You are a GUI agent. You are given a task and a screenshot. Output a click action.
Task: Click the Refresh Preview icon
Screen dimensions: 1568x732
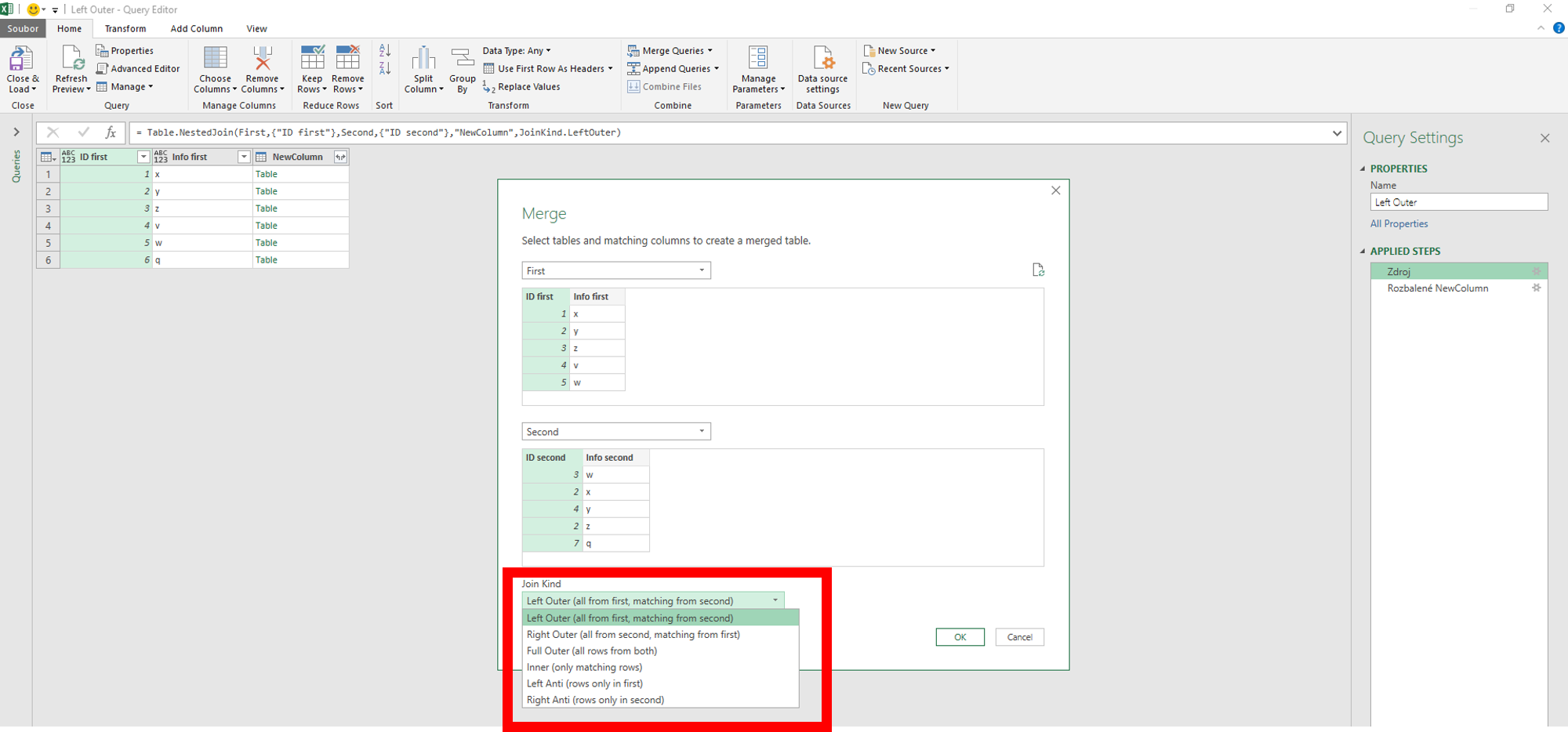[x=72, y=59]
